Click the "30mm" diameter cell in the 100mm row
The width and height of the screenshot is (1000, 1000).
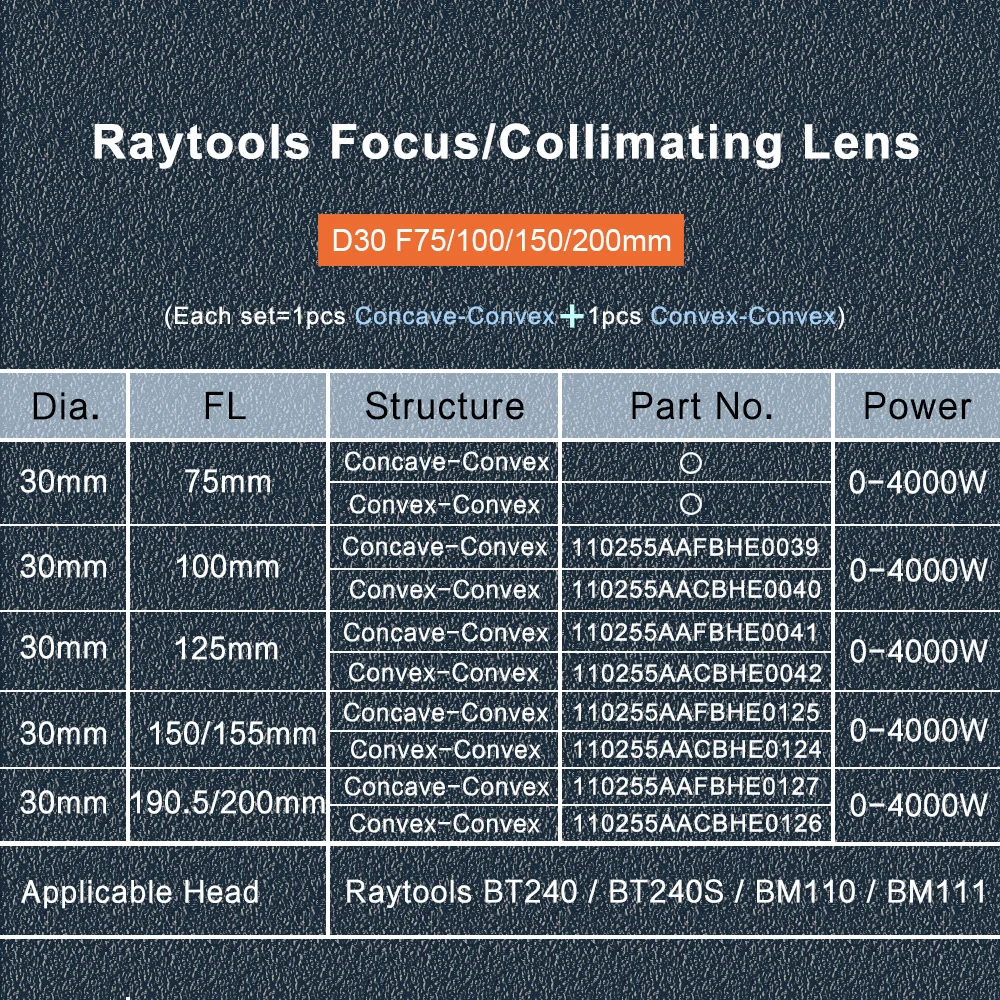point(64,567)
